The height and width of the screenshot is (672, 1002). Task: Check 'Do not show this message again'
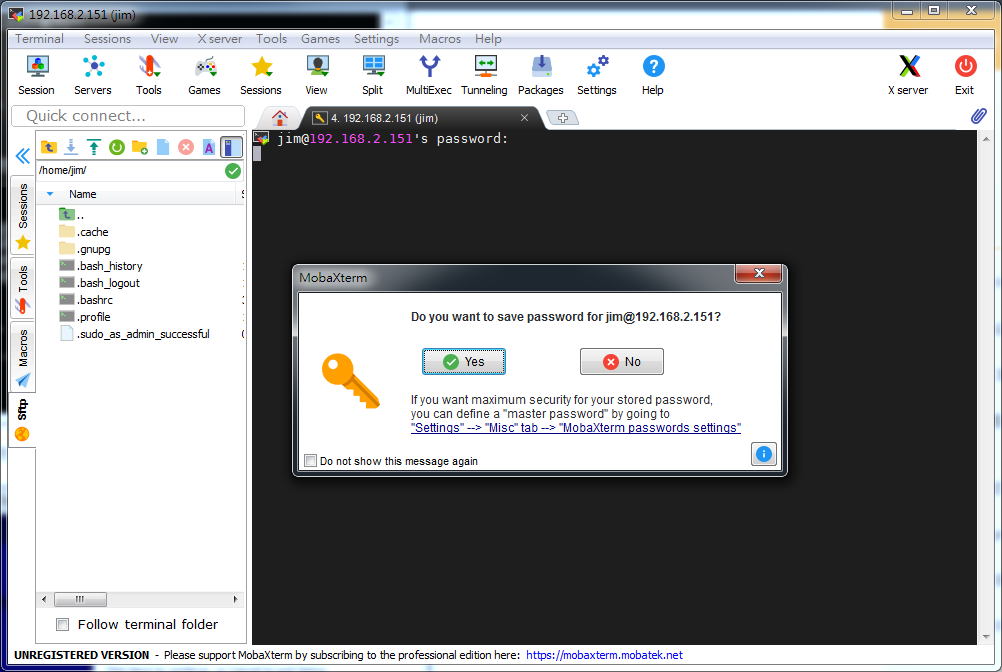tap(311, 461)
